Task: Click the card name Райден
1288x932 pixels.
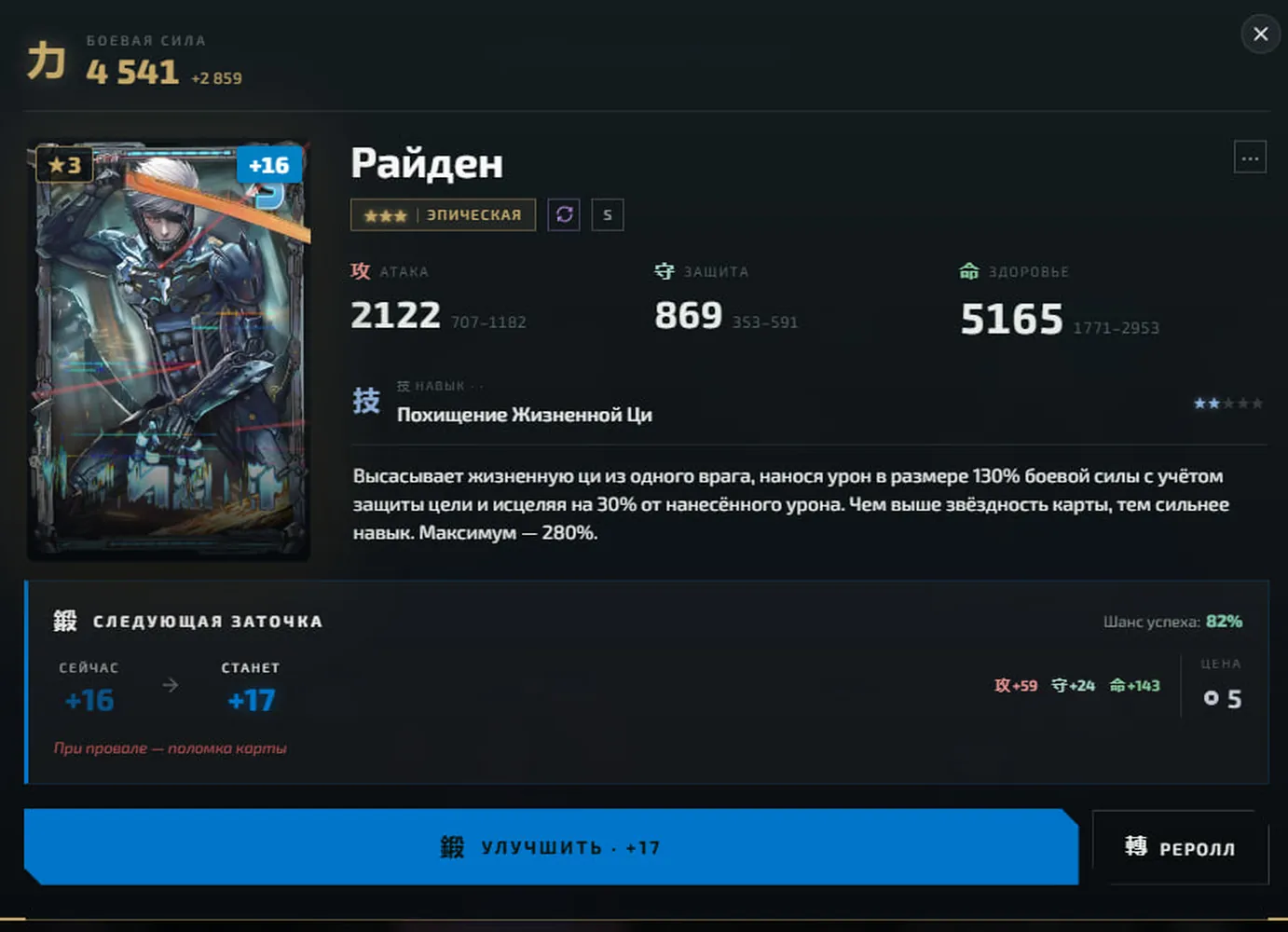Action: coord(427,163)
